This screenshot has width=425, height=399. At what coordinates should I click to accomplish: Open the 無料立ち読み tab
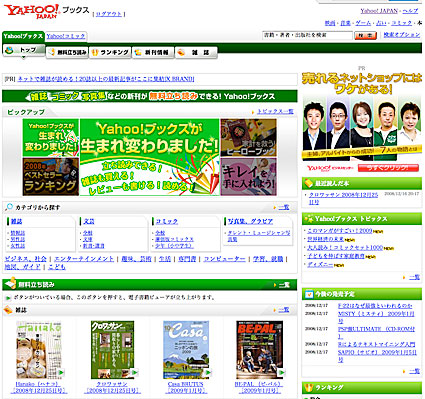pyautogui.click(x=67, y=53)
